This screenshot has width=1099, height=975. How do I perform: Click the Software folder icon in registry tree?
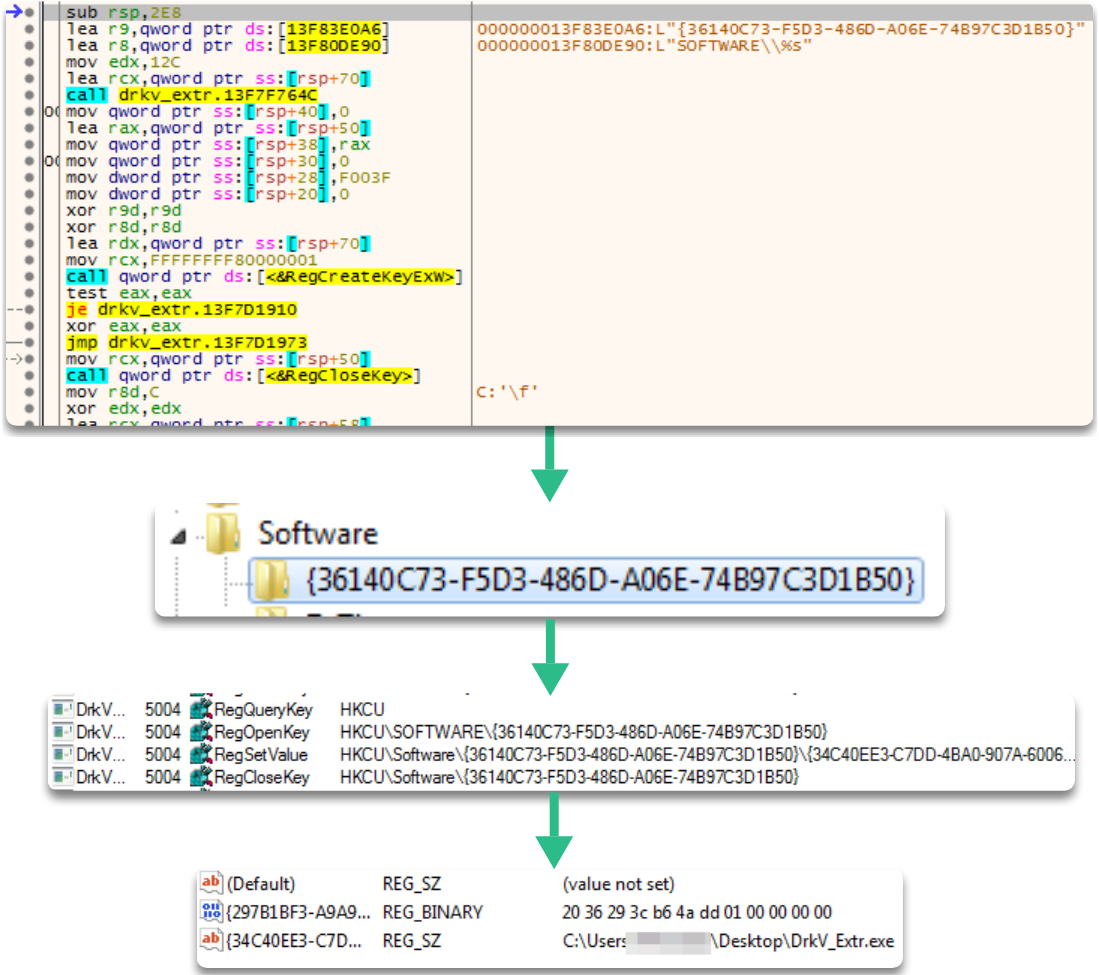click(223, 533)
